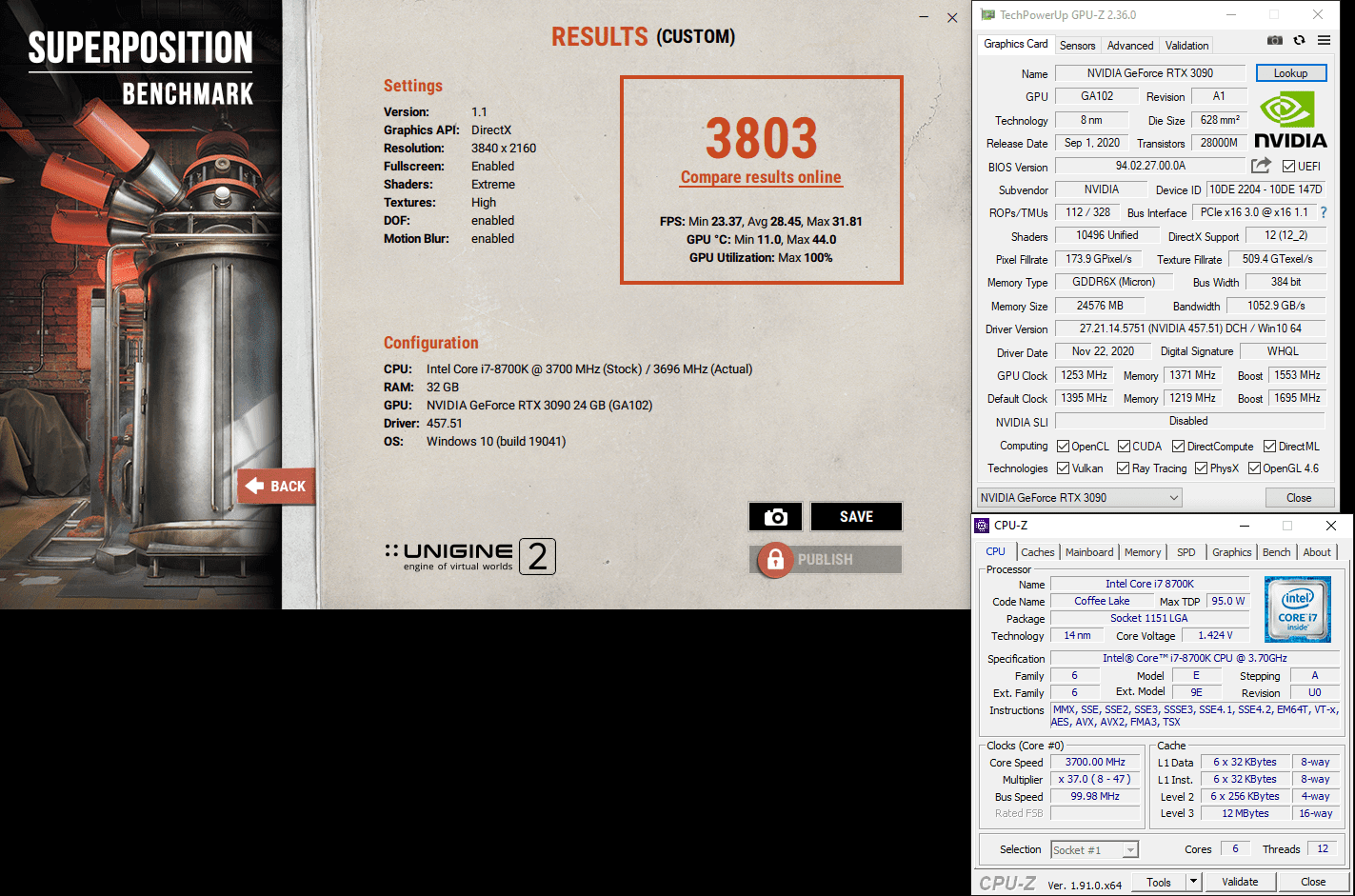Toggle Vulkan checkbox
This screenshot has height=896, width=1355.
1063,468
